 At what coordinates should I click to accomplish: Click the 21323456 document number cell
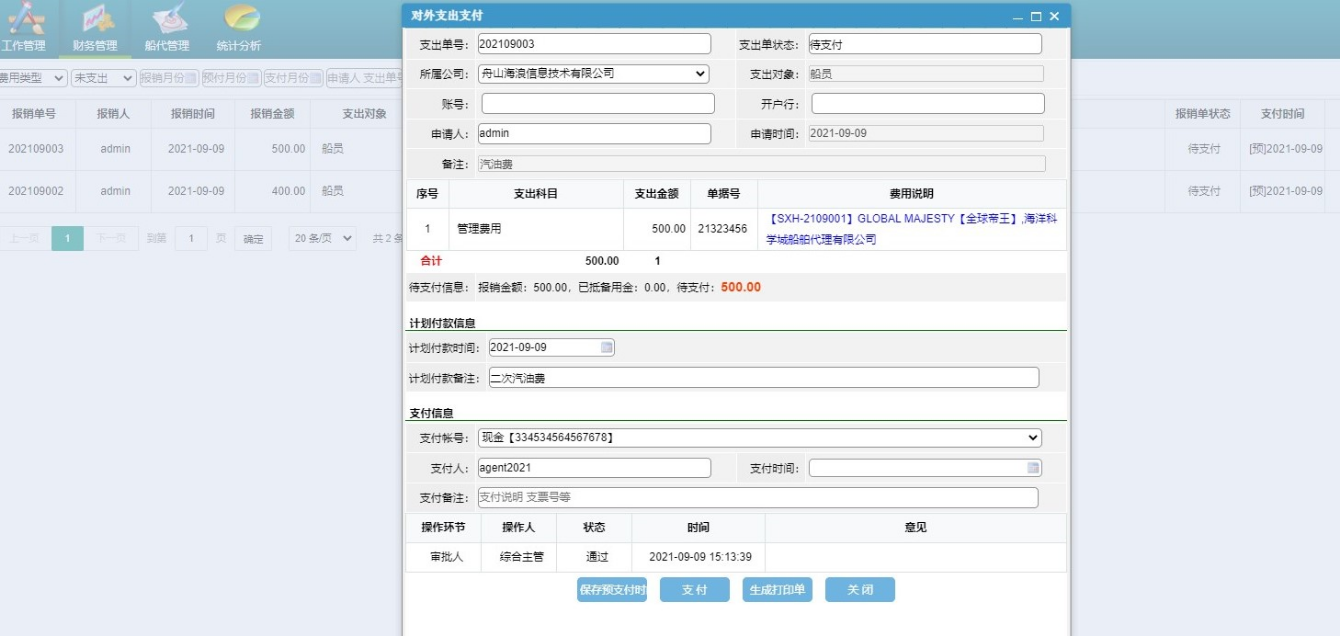(x=723, y=229)
